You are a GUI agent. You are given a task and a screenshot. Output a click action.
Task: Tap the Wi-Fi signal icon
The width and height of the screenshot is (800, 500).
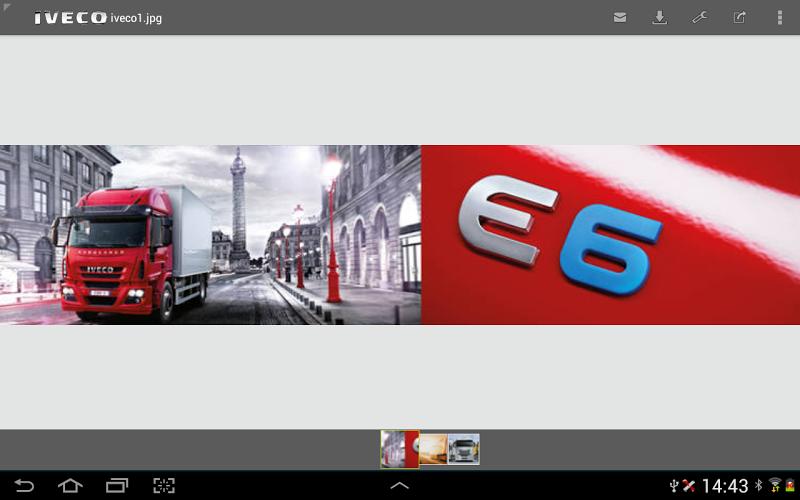(x=775, y=485)
